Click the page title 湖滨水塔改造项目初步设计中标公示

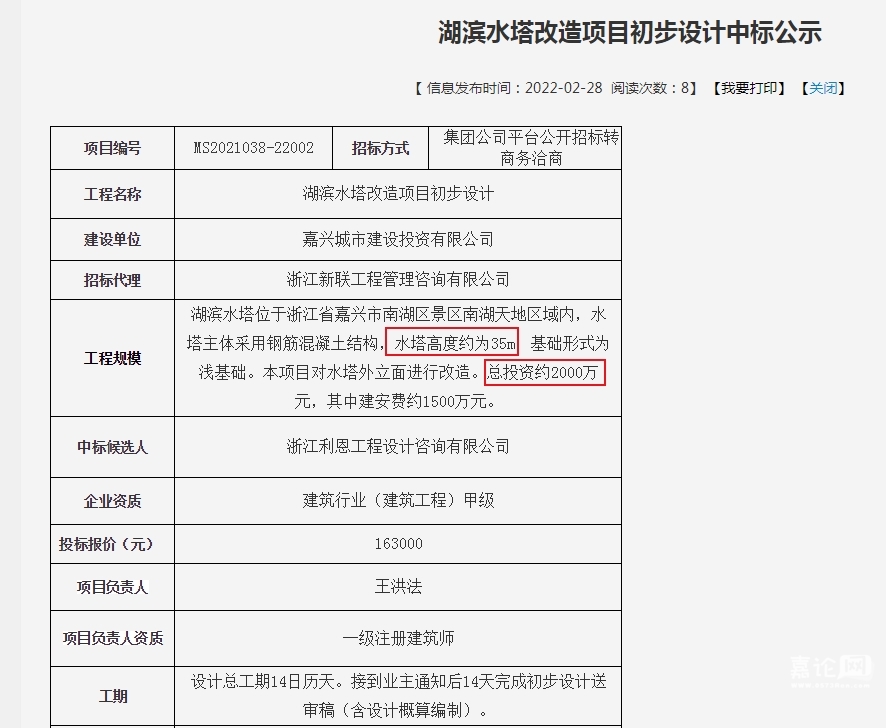(629, 33)
